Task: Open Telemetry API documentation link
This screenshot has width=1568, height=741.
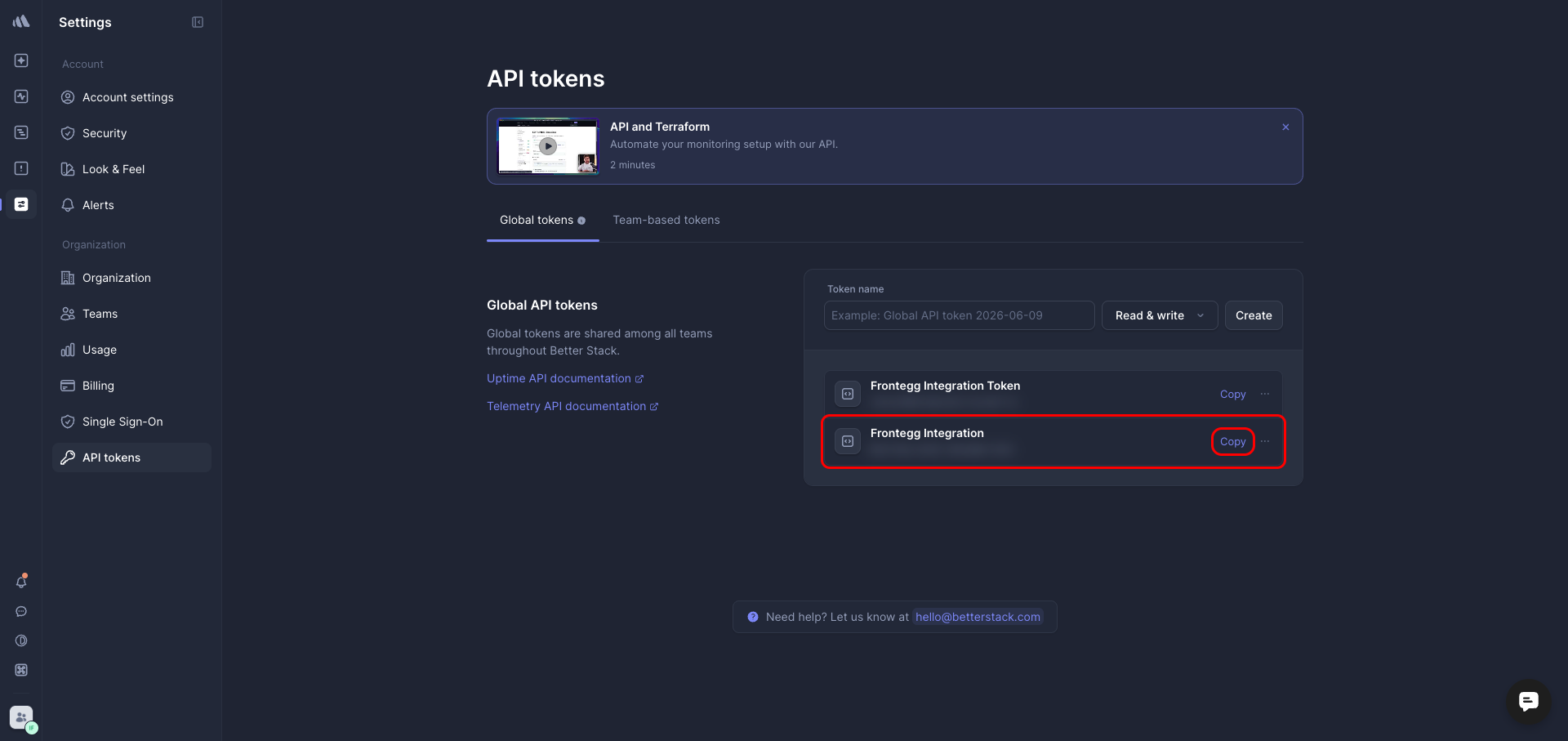Action: 572,406
